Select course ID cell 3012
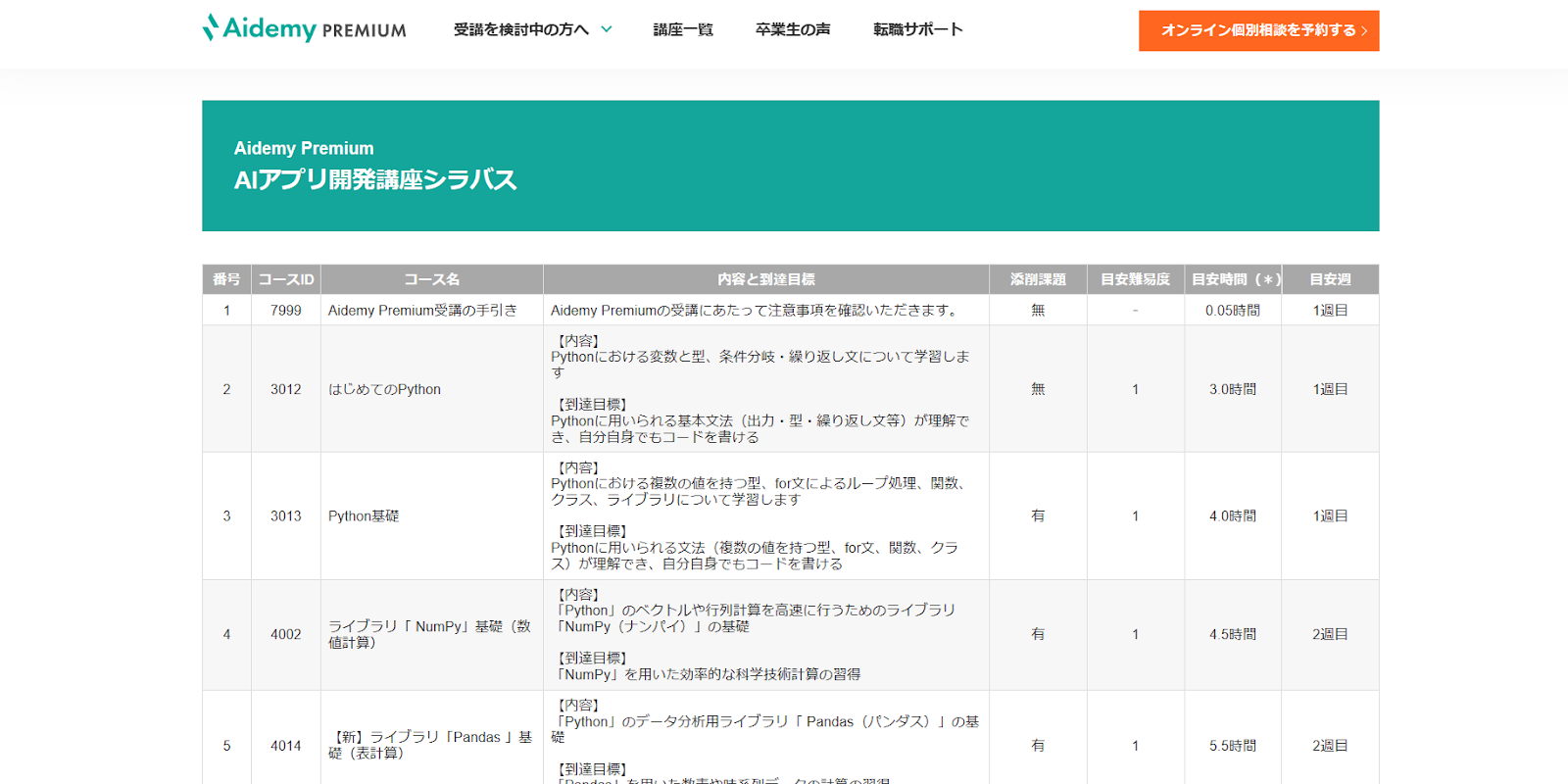Image resolution: width=1568 pixels, height=784 pixels. [x=286, y=389]
